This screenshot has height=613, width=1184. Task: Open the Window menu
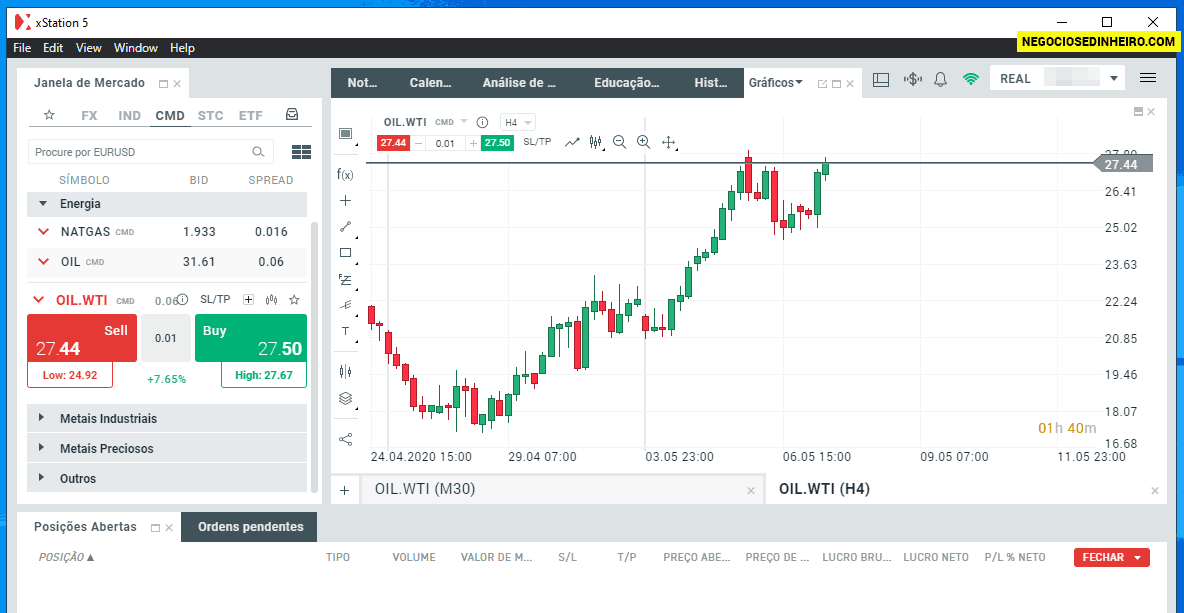click(x=136, y=48)
